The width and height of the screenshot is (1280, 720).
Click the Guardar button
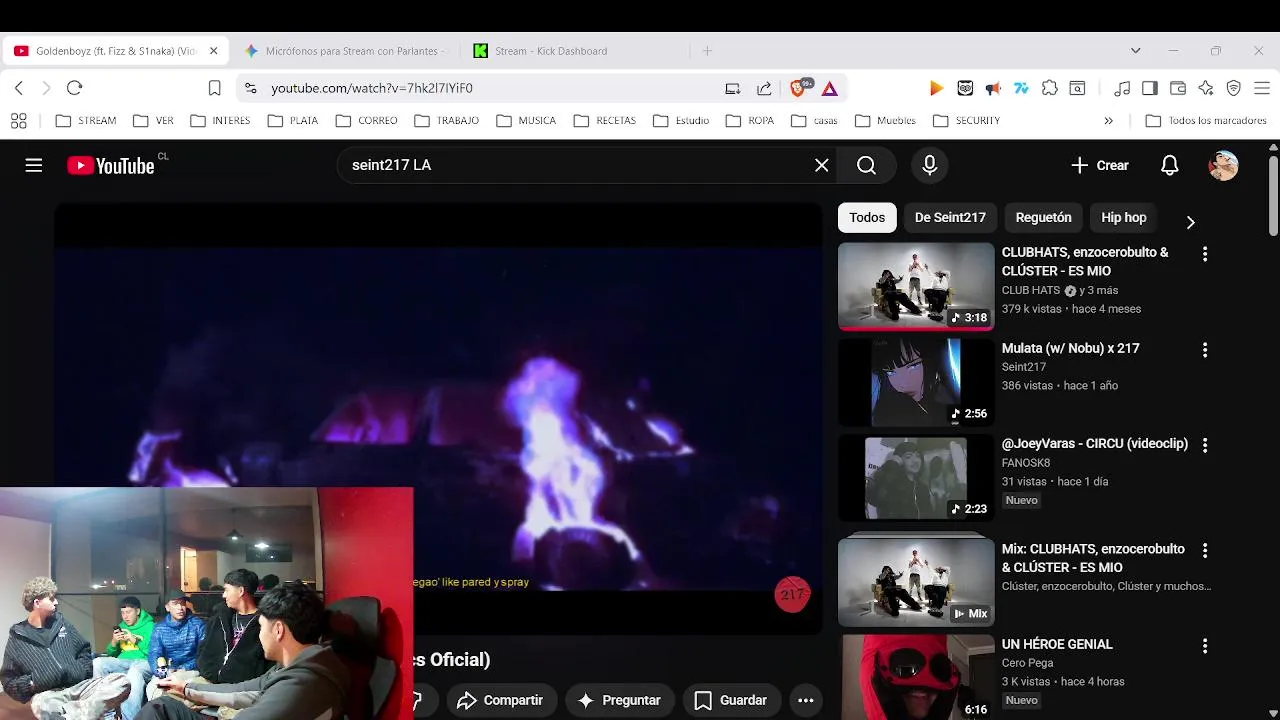pyautogui.click(x=731, y=700)
